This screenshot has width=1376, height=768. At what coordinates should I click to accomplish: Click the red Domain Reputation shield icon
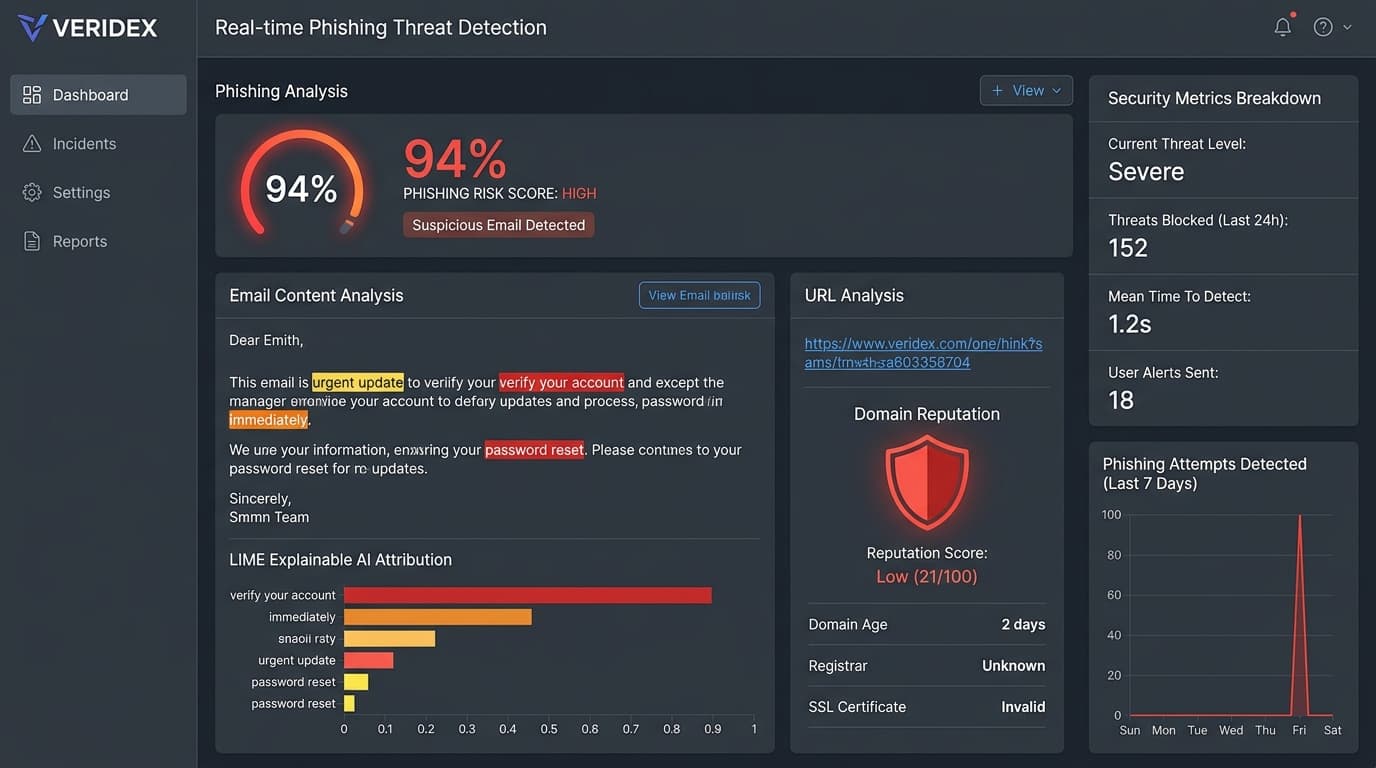coord(927,481)
